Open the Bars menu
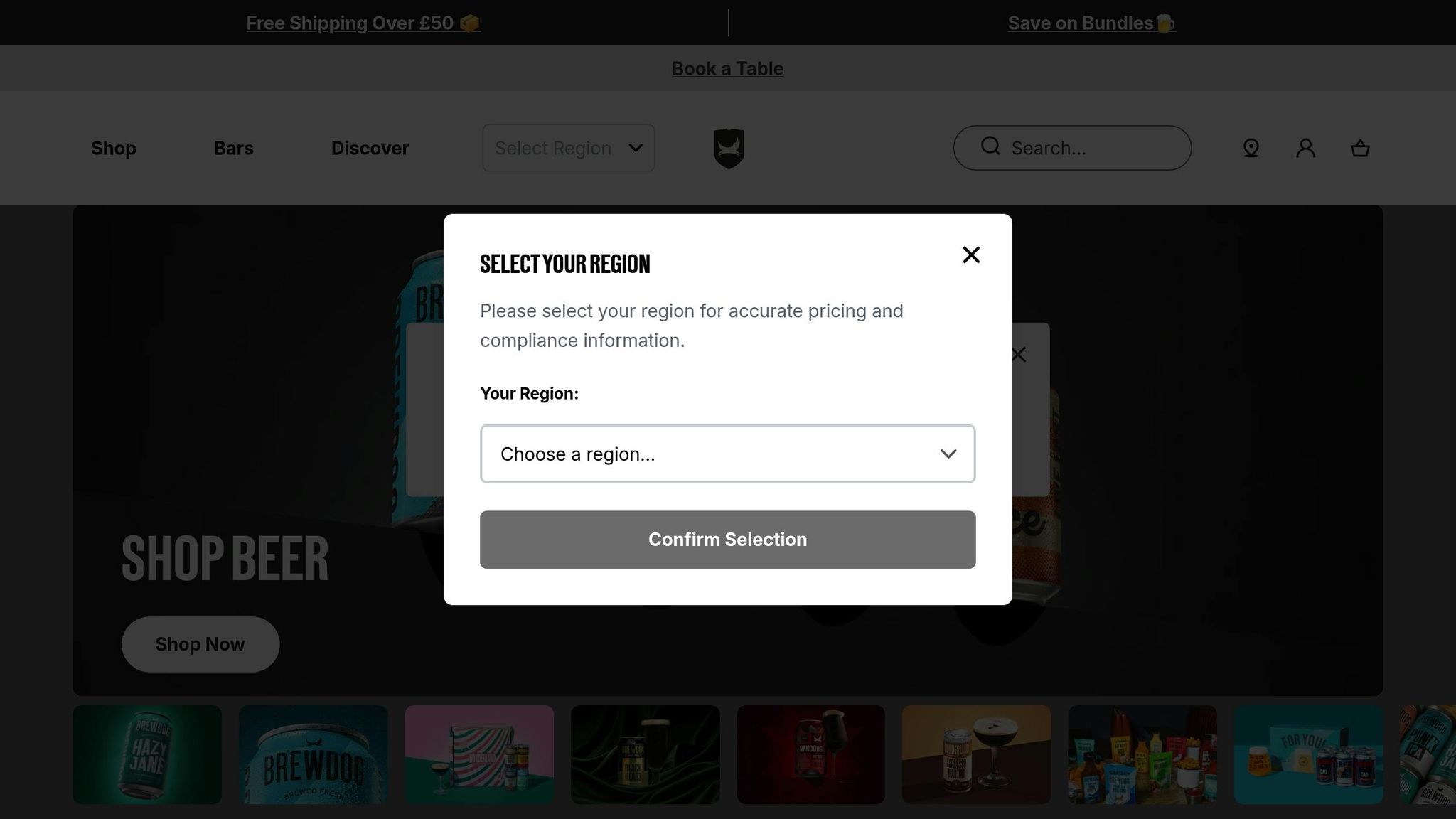Screen dimensions: 1456x819 click(234, 148)
